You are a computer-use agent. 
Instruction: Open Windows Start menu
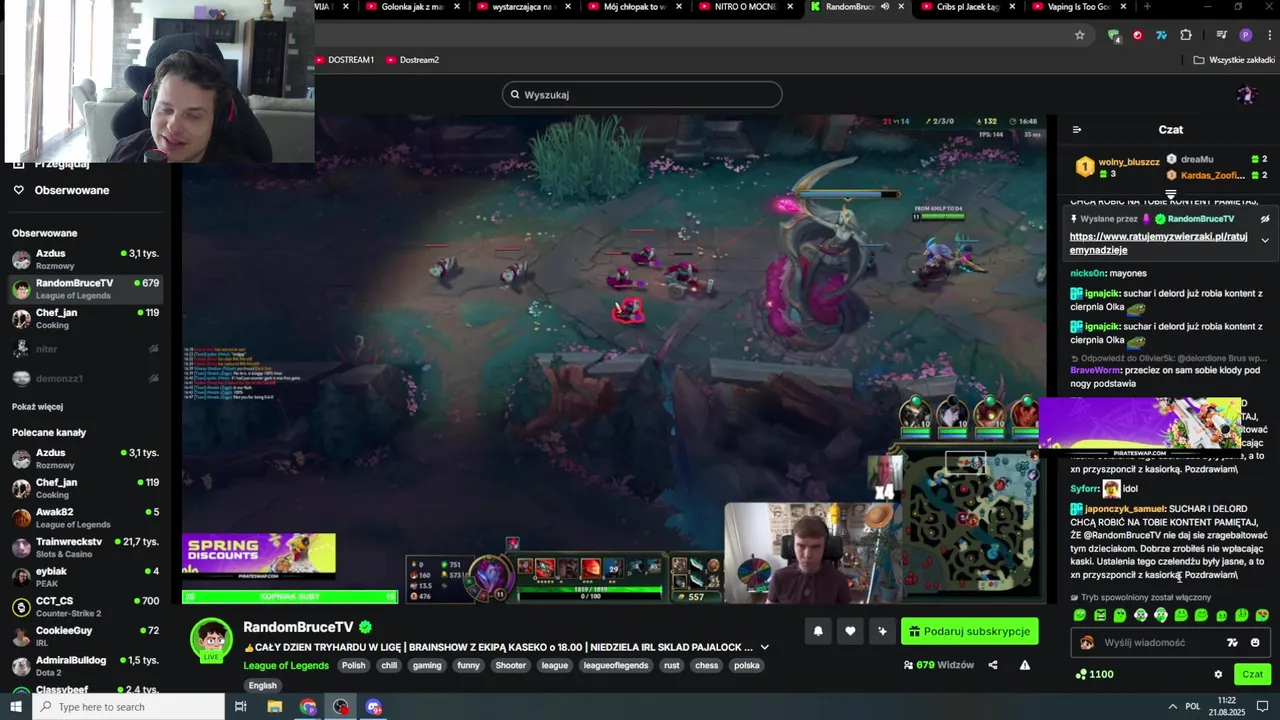pyautogui.click(x=16, y=707)
